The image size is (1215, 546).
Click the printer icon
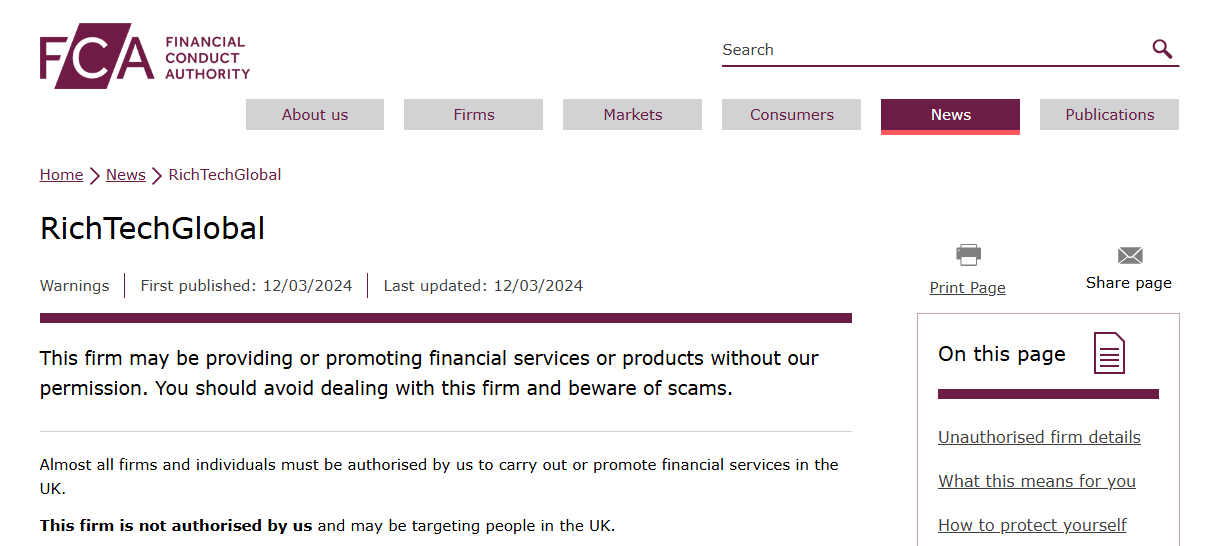[x=968, y=255]
